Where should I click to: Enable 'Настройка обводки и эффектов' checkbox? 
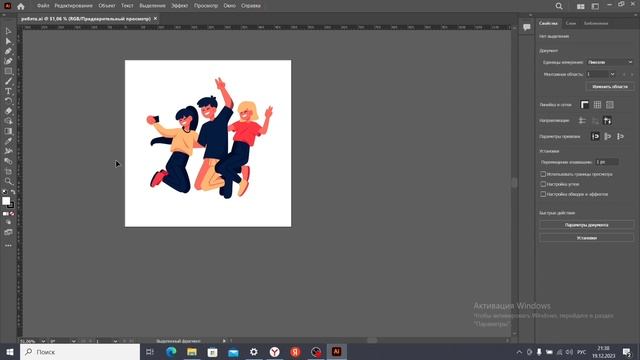coord(543,194)
